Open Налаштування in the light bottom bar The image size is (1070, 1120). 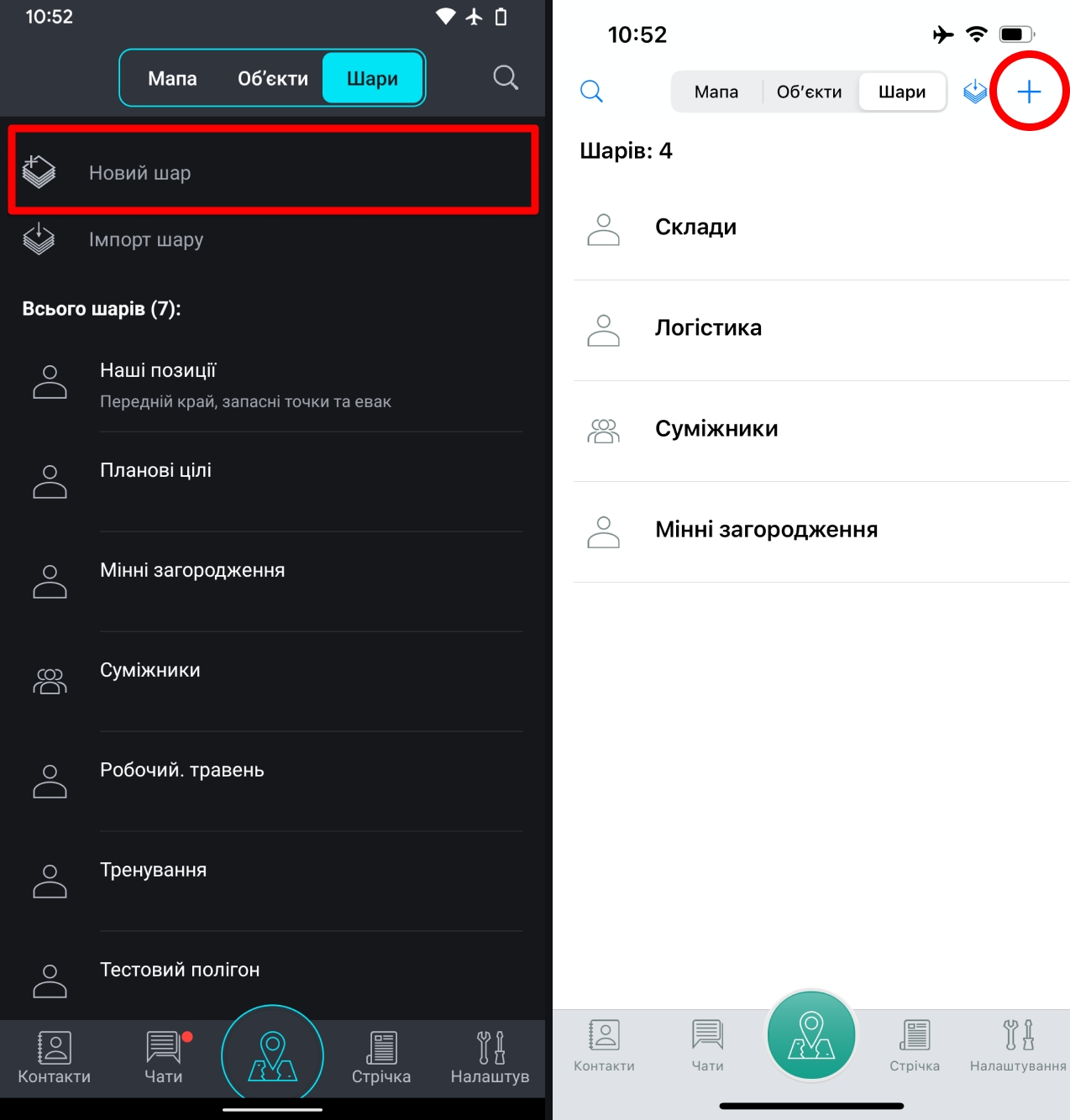tap(1018, 1045)
